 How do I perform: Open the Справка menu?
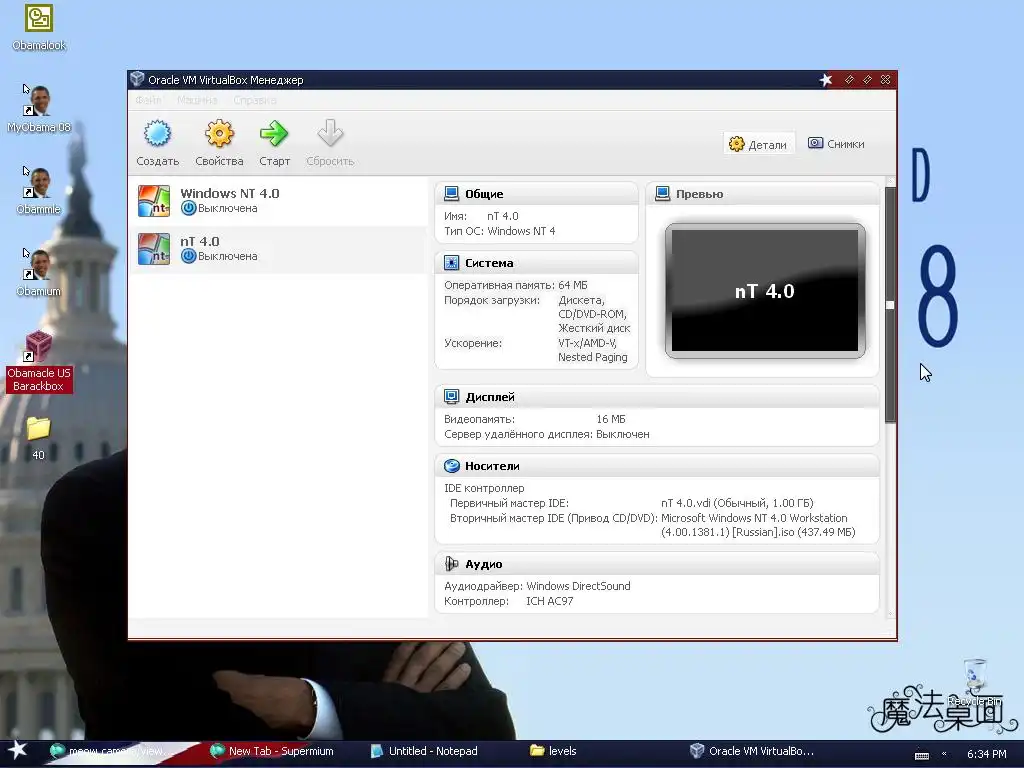[255, 100]
